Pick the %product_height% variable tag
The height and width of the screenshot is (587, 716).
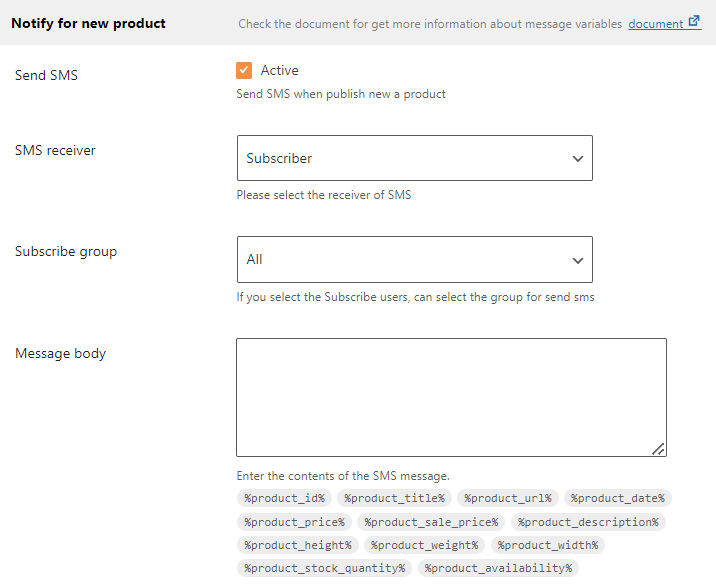pos(298,545)
